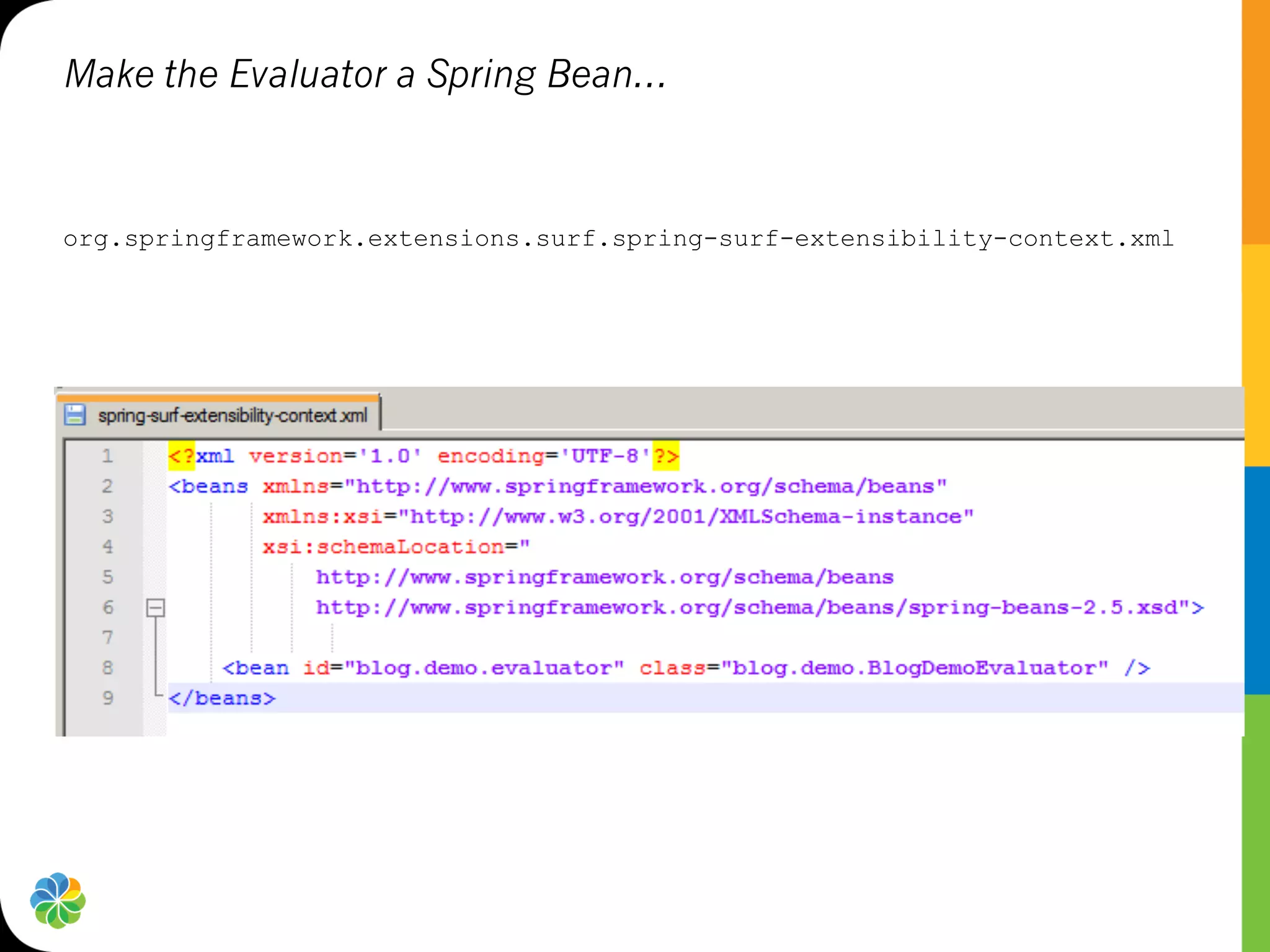Click line number 1 in the gutter
1270x952 pixels.
click(108, 456)
